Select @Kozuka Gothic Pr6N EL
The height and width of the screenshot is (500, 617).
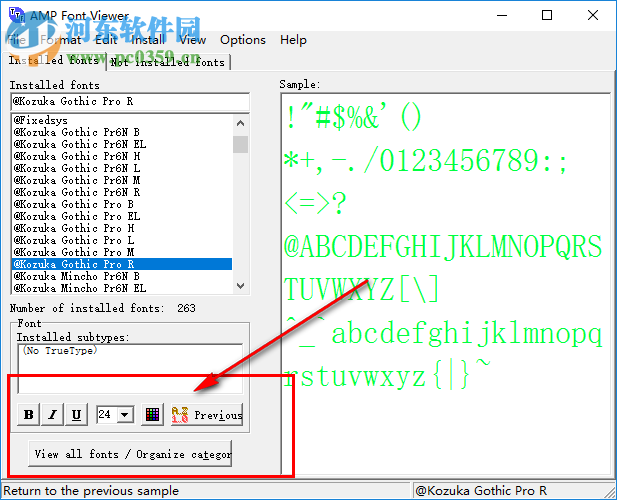tap(122, 144)
